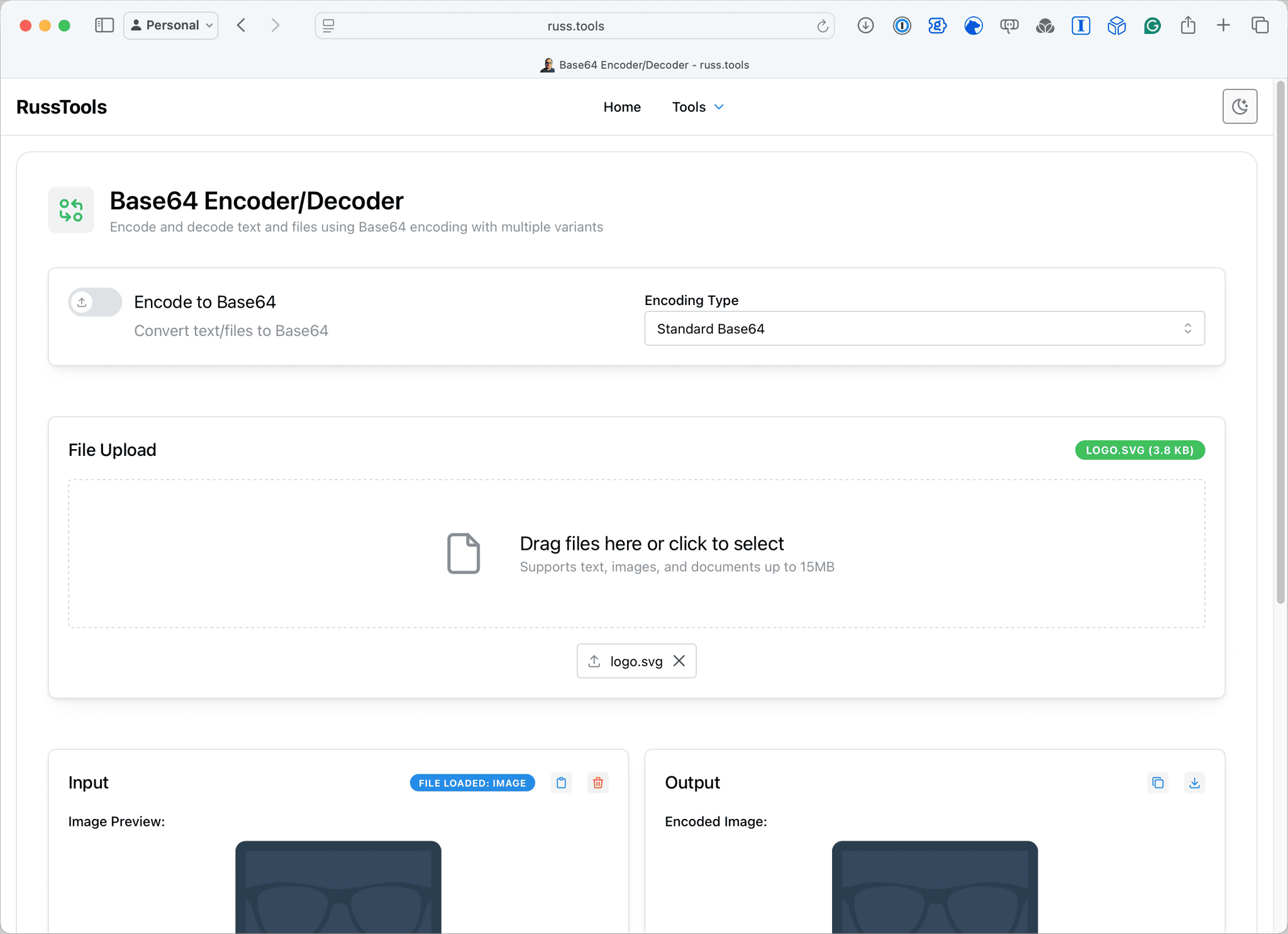Click the Safari sidebar toggle icon

tap(104, 25)
